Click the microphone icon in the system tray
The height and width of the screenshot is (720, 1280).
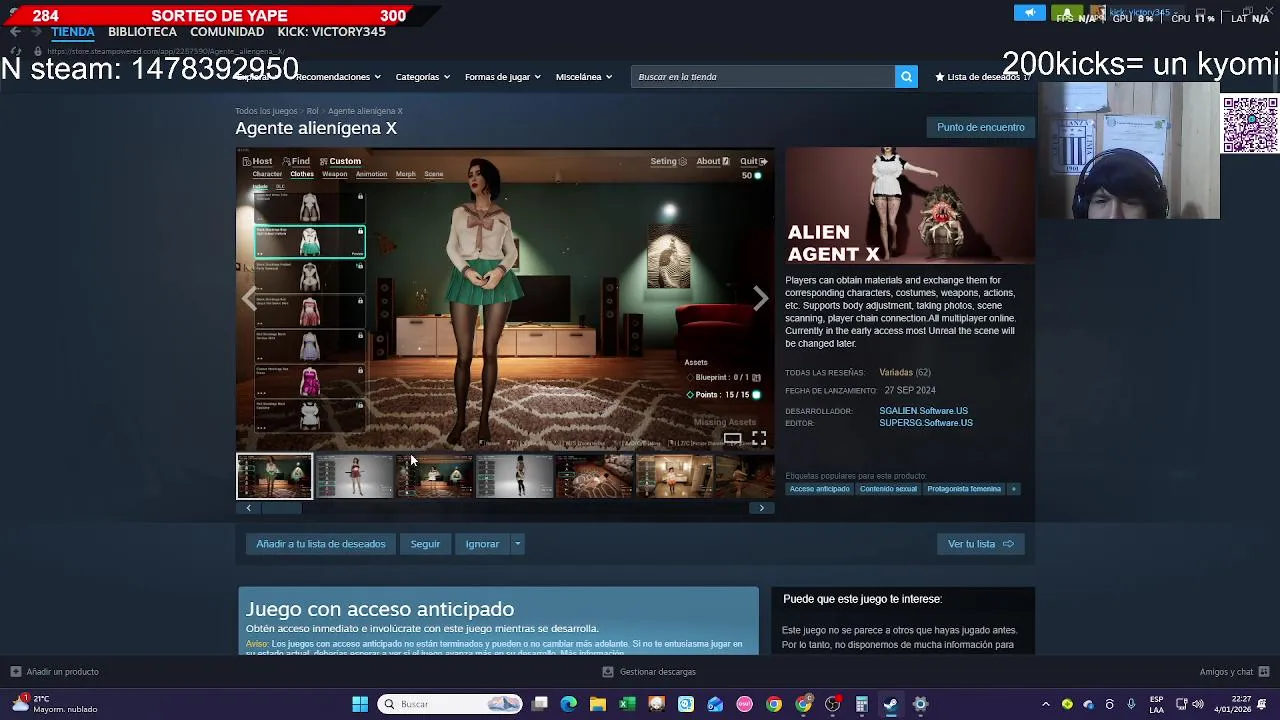coord(1131,704)
